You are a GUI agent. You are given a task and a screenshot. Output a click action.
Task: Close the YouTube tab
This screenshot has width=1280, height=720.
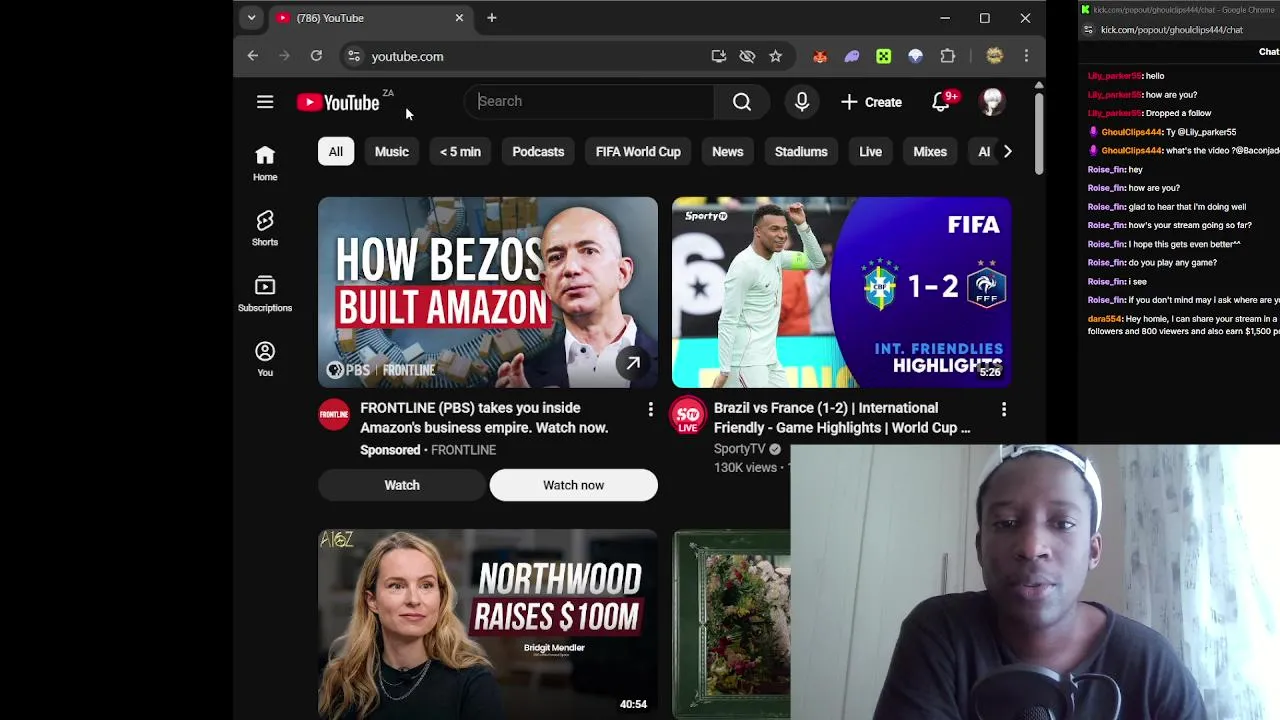click(x=459, y=18)
